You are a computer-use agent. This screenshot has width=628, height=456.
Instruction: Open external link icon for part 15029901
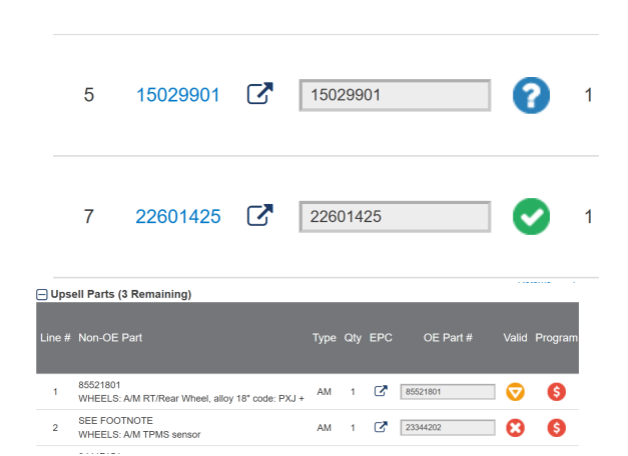(x=260, y=95)
